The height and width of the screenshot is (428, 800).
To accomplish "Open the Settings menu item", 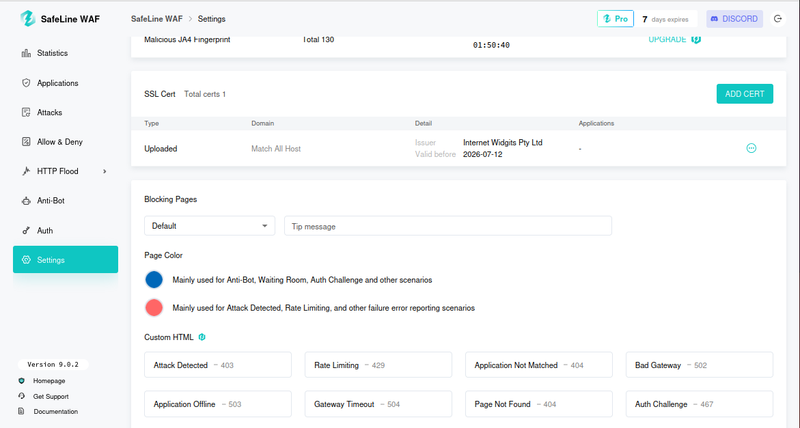I will (x=65, y=260).
